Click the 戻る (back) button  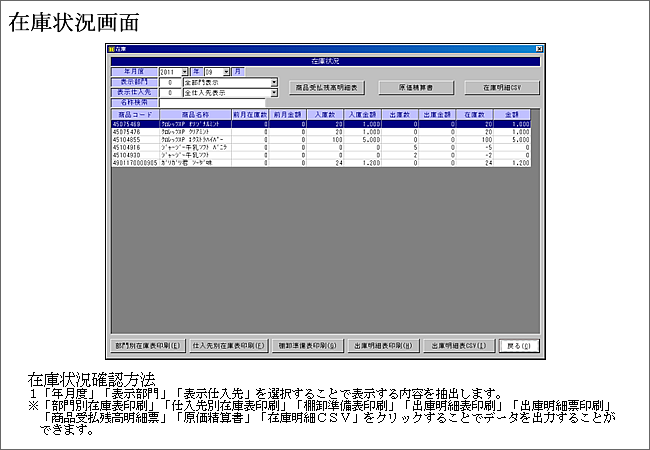point(519,346)
